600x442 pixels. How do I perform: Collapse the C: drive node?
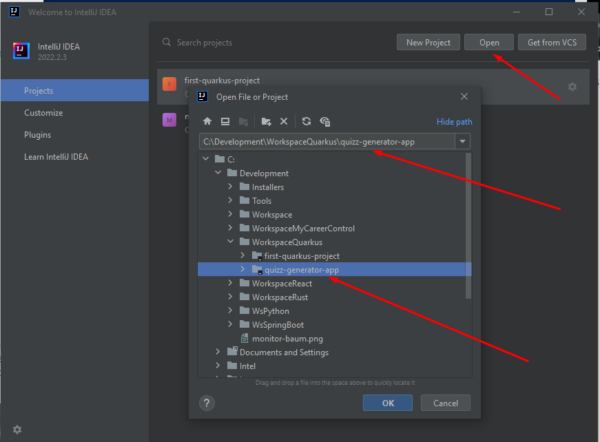[x=206, y=159]
